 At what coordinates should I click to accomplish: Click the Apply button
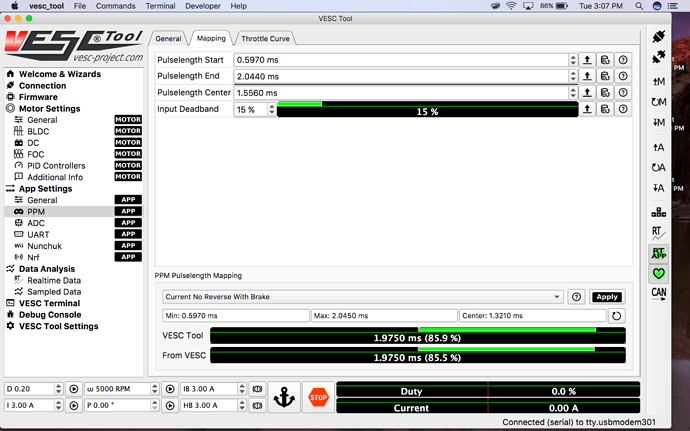607,297
